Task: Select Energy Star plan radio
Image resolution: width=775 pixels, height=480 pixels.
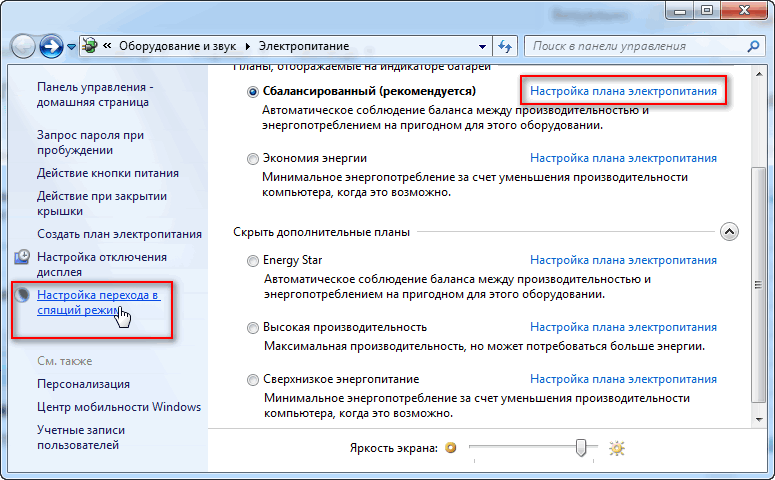Action: click(x=253, y=261)
